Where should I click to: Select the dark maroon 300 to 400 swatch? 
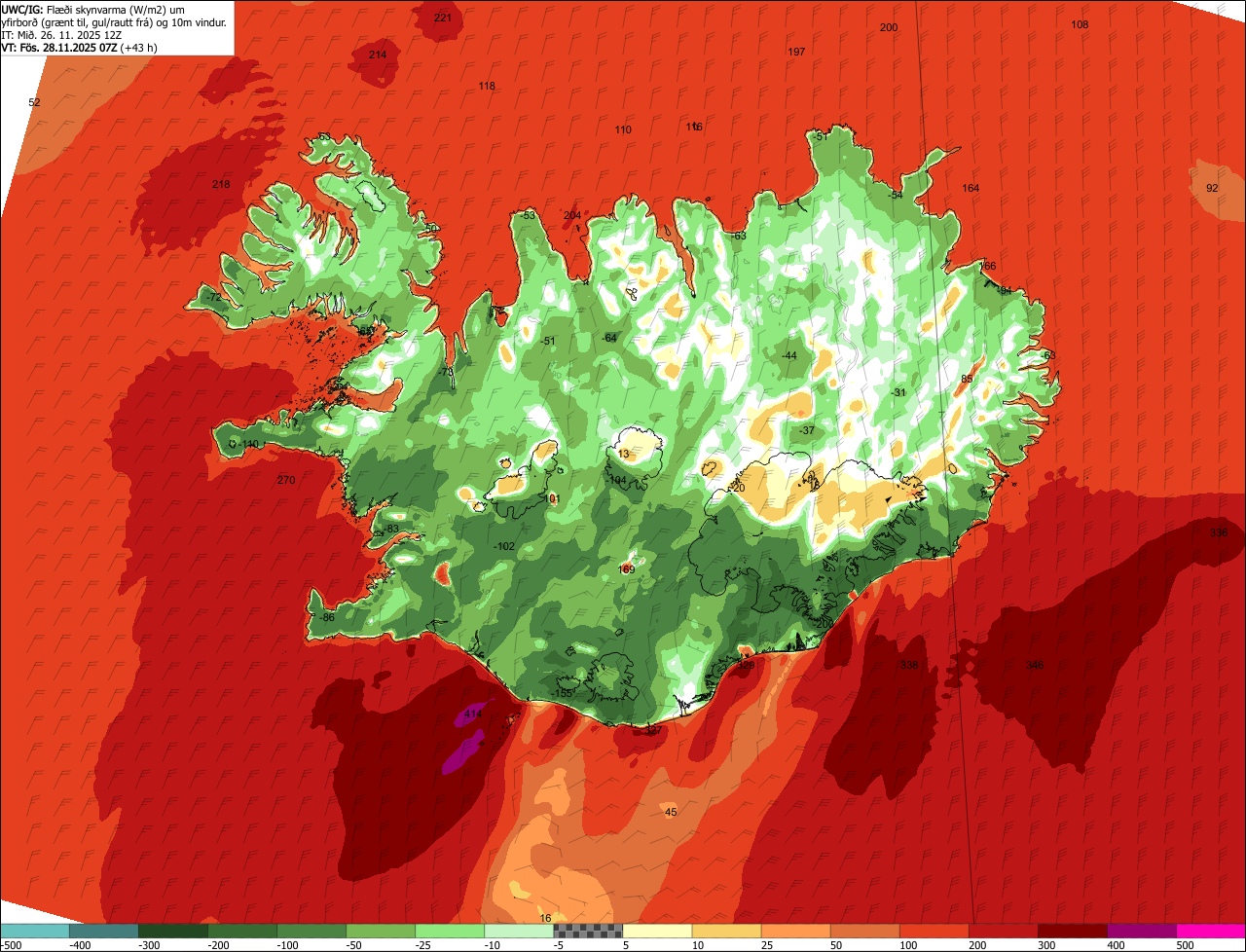coord(1071,931)
